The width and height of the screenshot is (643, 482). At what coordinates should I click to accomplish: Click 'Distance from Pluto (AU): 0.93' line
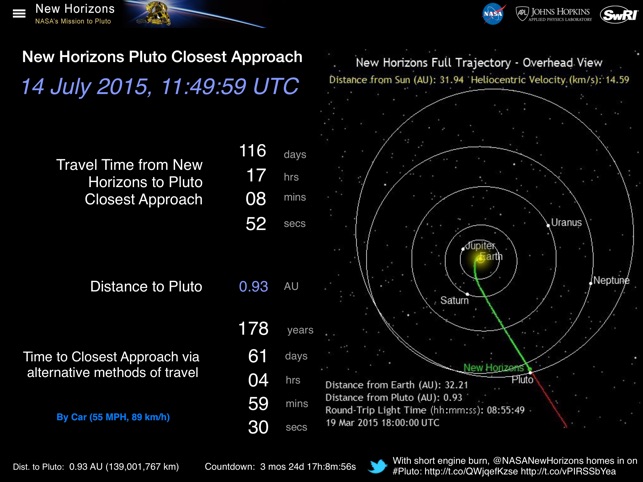coord(394,397)
